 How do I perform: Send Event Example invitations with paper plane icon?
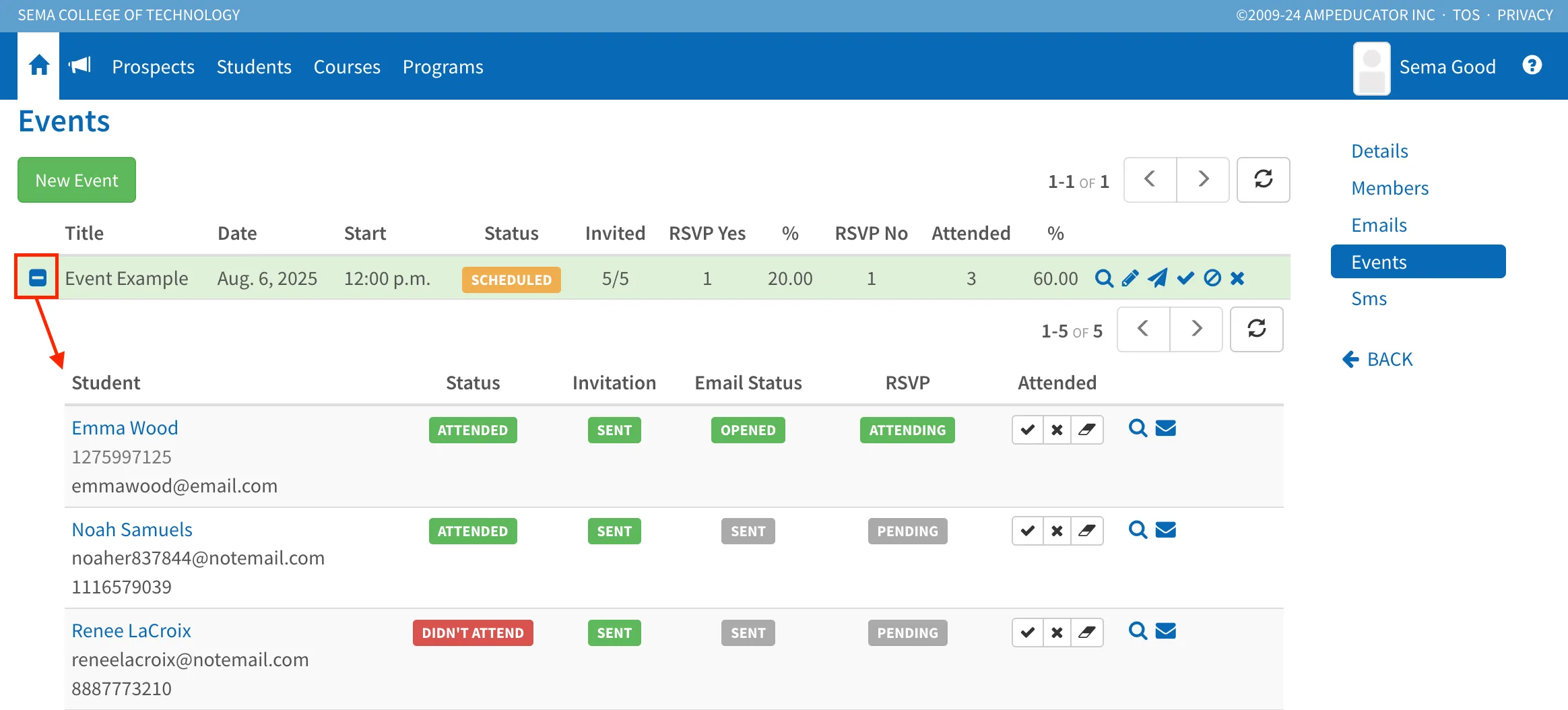(1158, 278)
